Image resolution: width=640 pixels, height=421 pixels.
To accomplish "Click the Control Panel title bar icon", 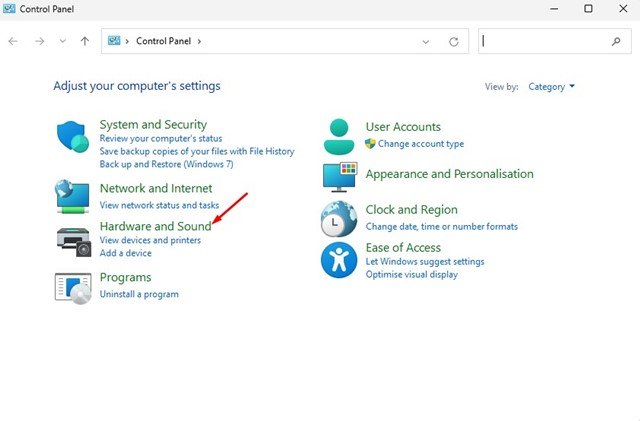I will click(9, 9).
